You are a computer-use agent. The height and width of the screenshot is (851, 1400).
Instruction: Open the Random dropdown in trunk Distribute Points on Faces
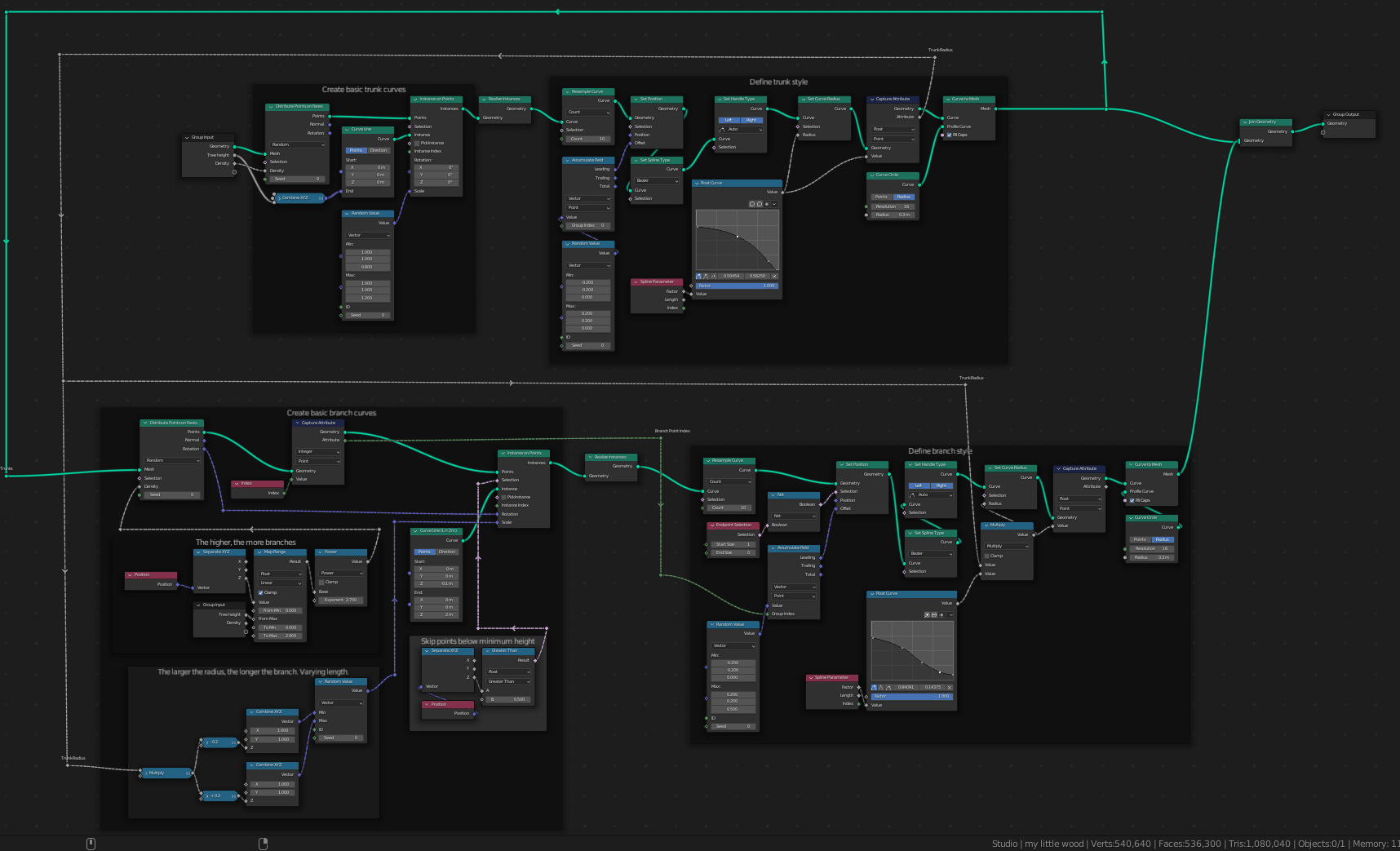click(298, 144)
